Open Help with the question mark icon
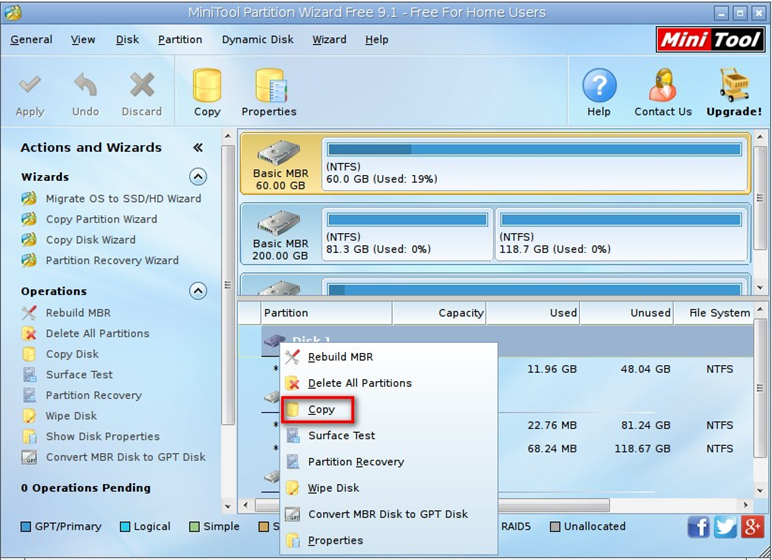The width and height of the screenshot is (772, 560). pyautogui.click(x=599, y=85)
